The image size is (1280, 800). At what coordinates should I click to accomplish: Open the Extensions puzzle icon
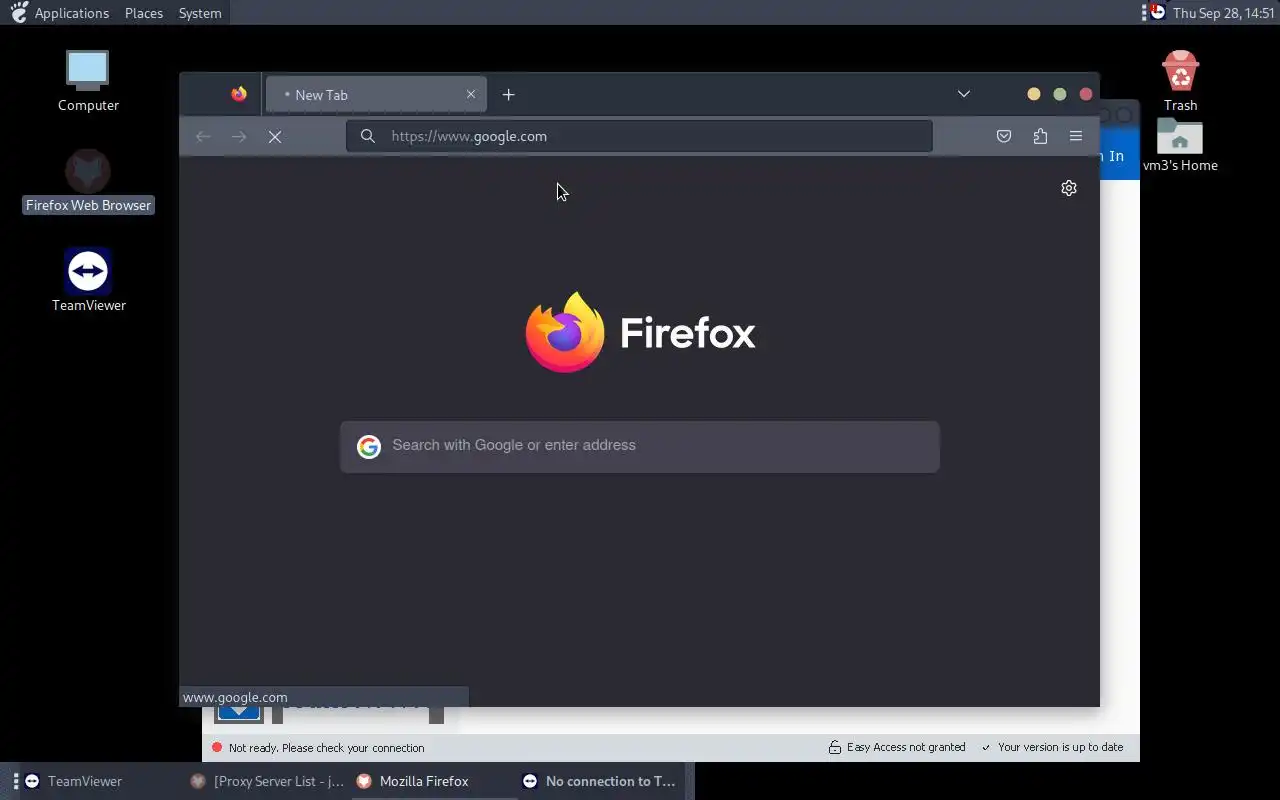point(1040,136)
